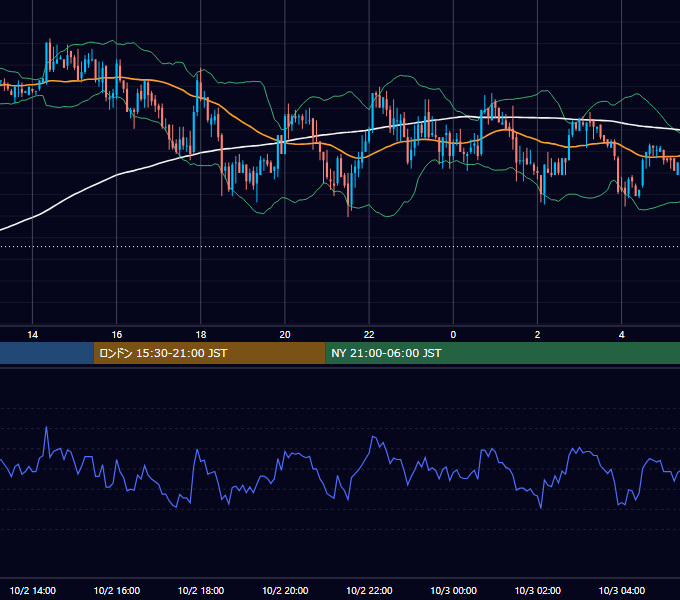Click the 10/2 18:00 date label
The height and width of the screenshot is (600, 680).
pos(201,590)
